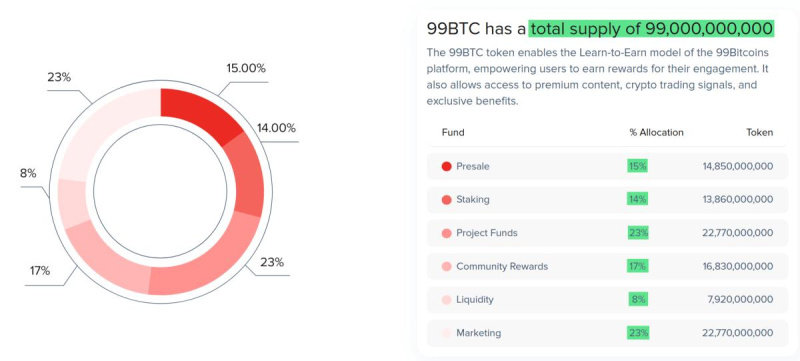Viewport: 800px width, 361px height.
Task: Click the Liquidity legend dot
Action: [x=446, y=300]
